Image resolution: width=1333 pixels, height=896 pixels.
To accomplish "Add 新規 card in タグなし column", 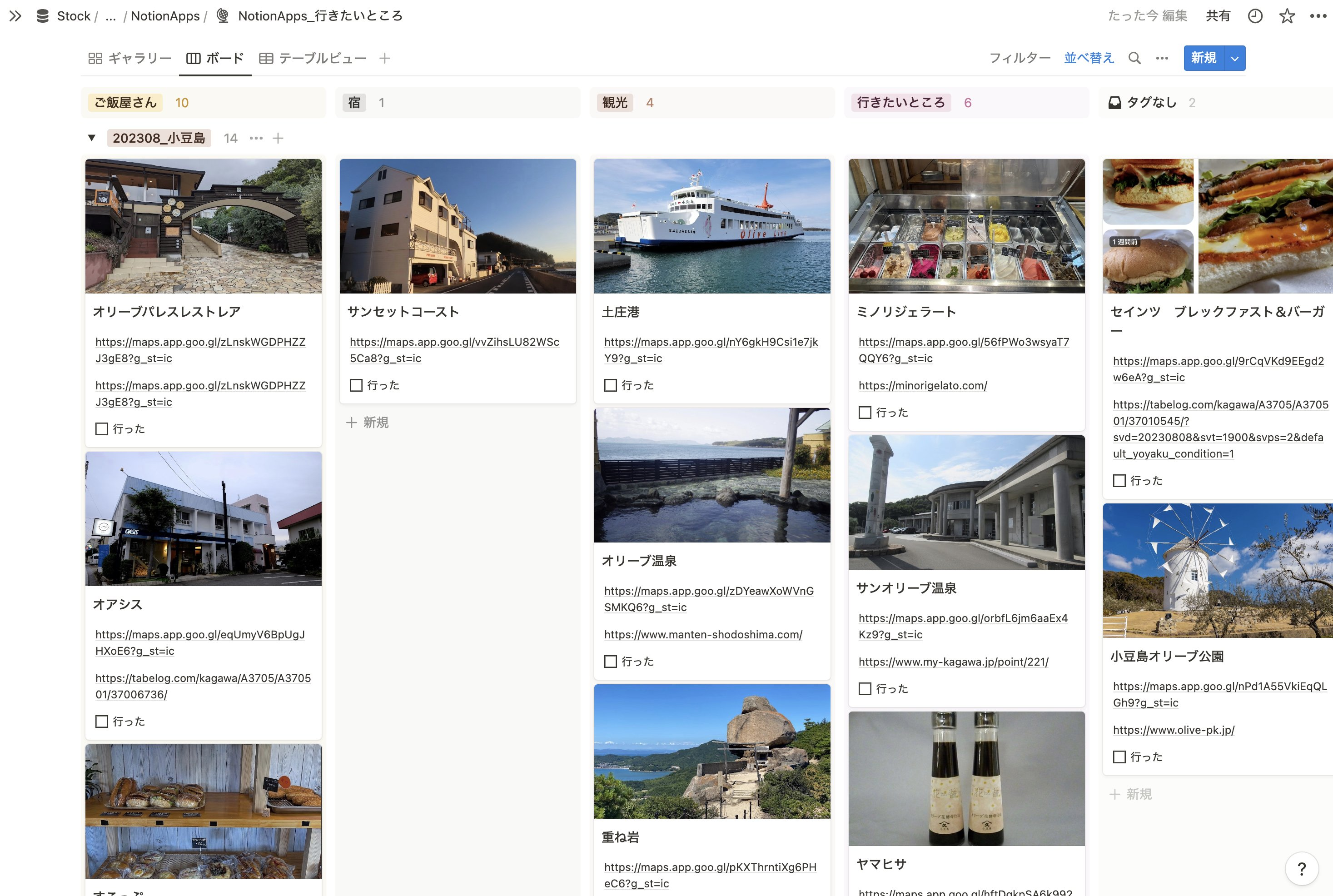I will [1131, 794].
